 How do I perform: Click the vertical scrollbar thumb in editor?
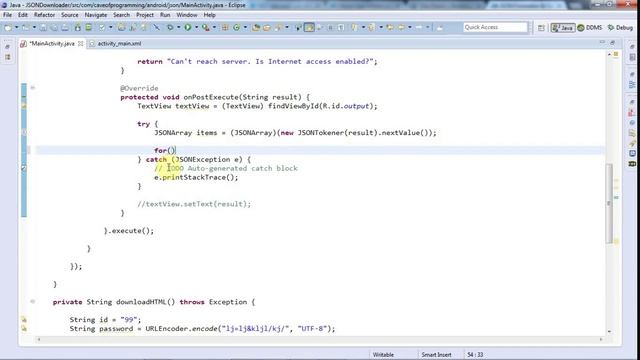point(609,203)
